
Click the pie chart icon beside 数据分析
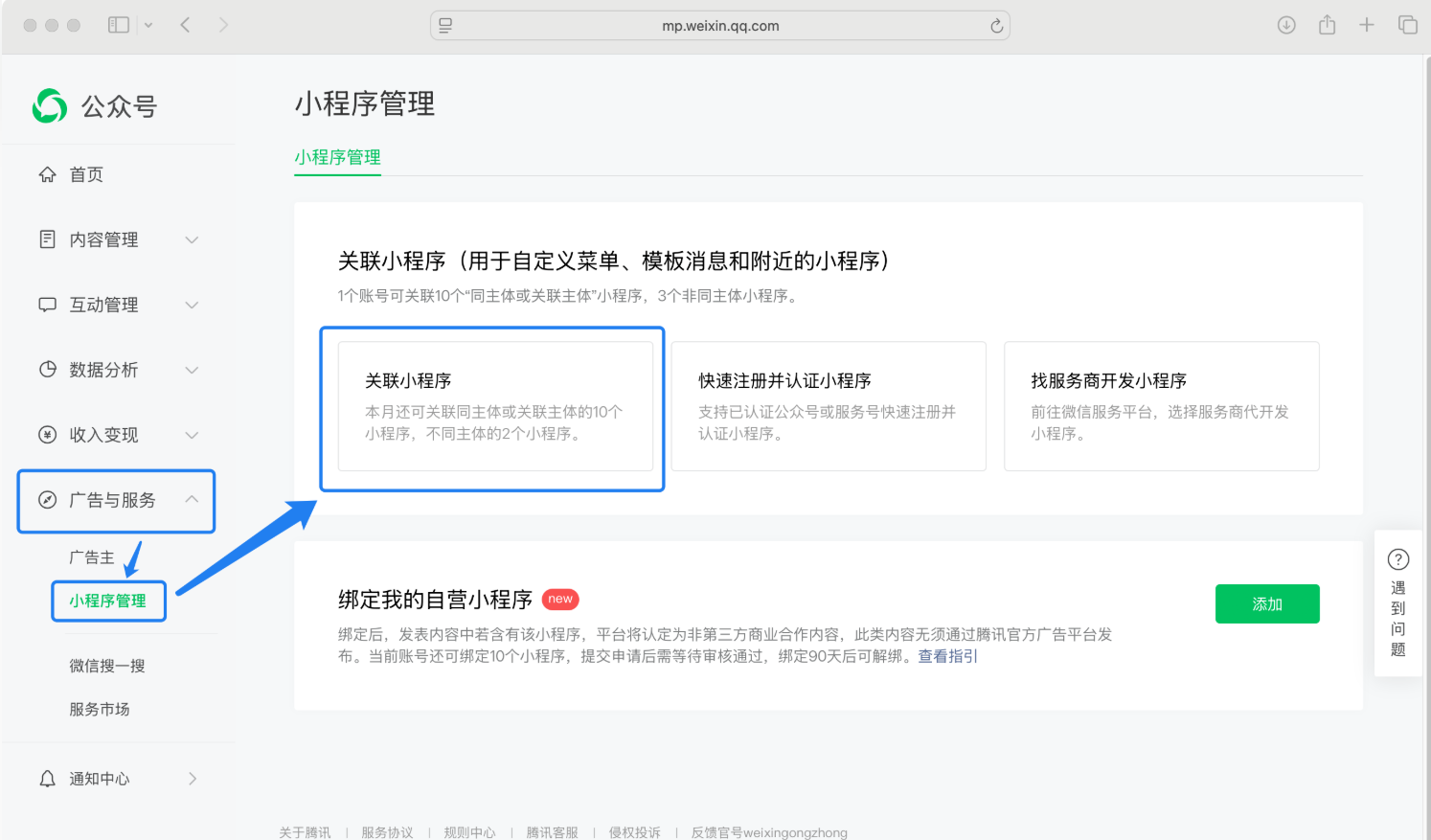tap(47, 370)
